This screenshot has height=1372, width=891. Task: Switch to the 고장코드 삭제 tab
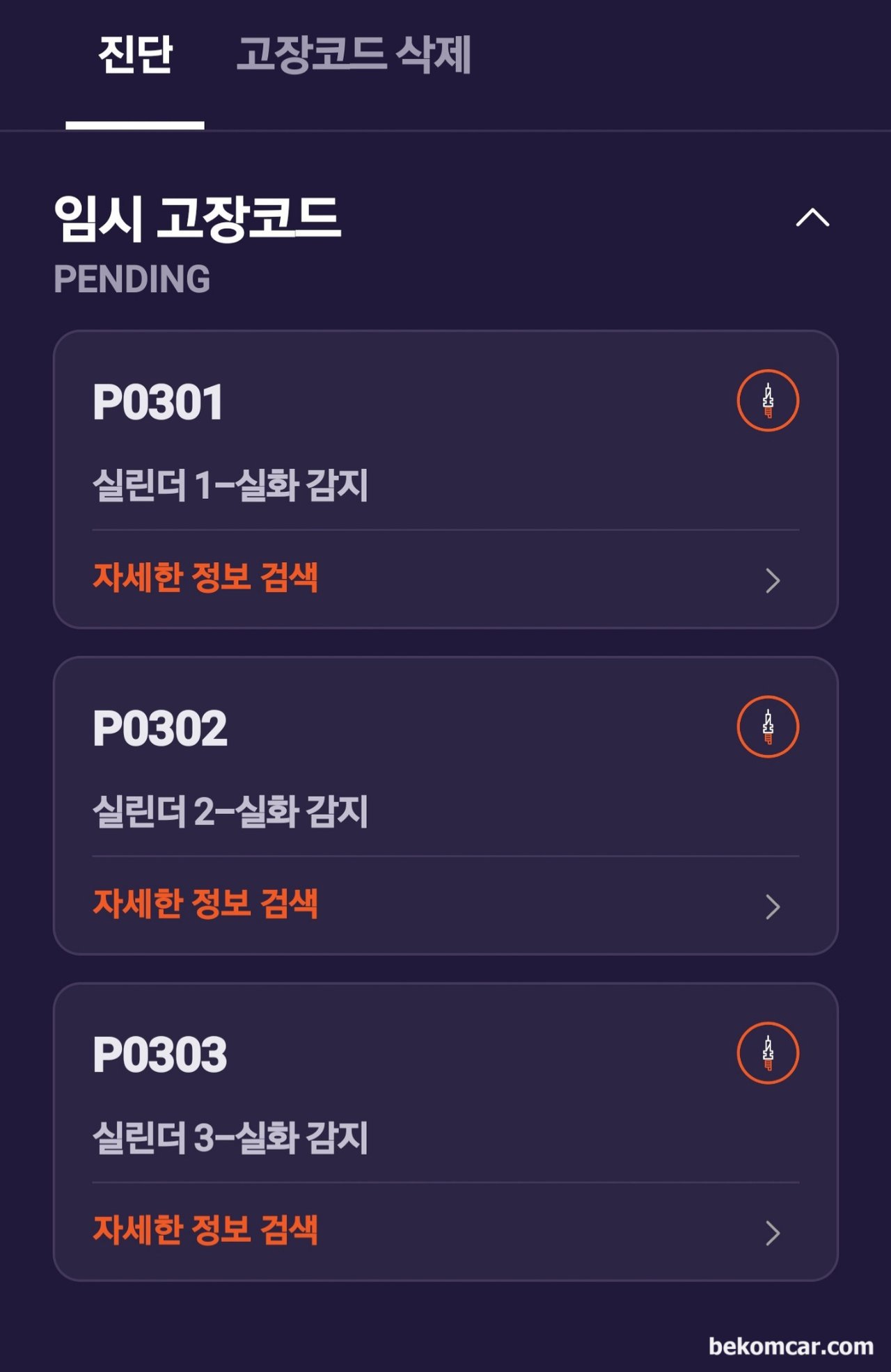click(x=354, y=55)
